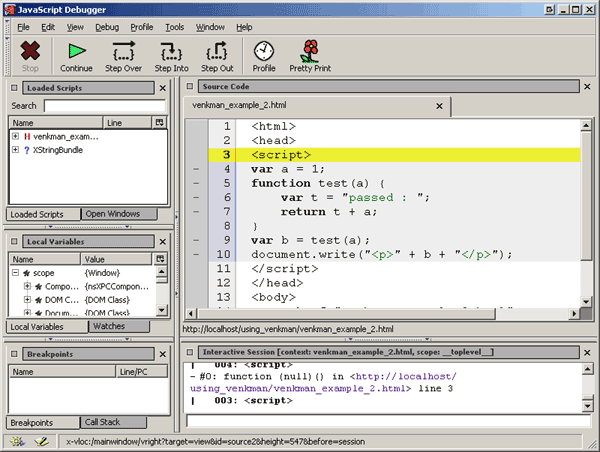Viewport: 600px width, 452px height.
Task: Click Local Variables scroll down arrow
Action: tap(162, 310)
